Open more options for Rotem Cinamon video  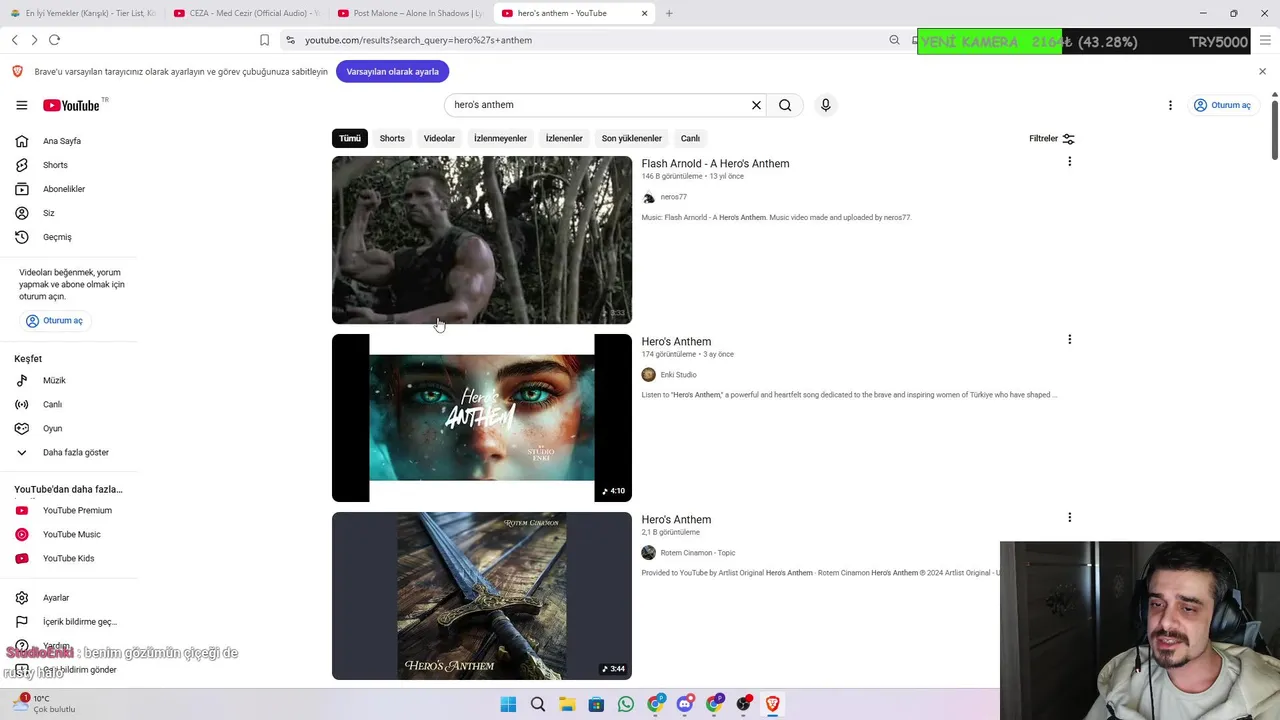[x=1069, y=518]
